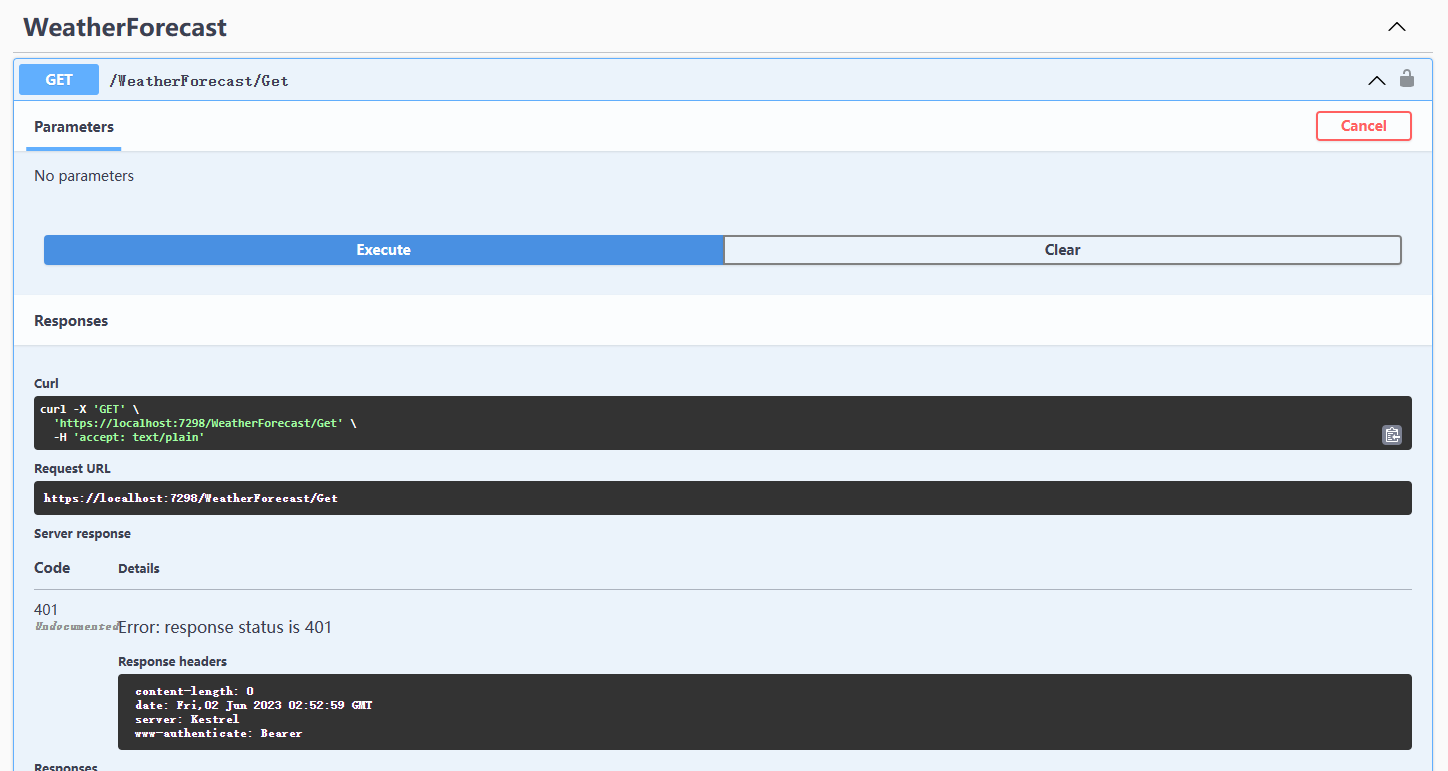
Task: Click the Response headers label
Action: (172, 662)
